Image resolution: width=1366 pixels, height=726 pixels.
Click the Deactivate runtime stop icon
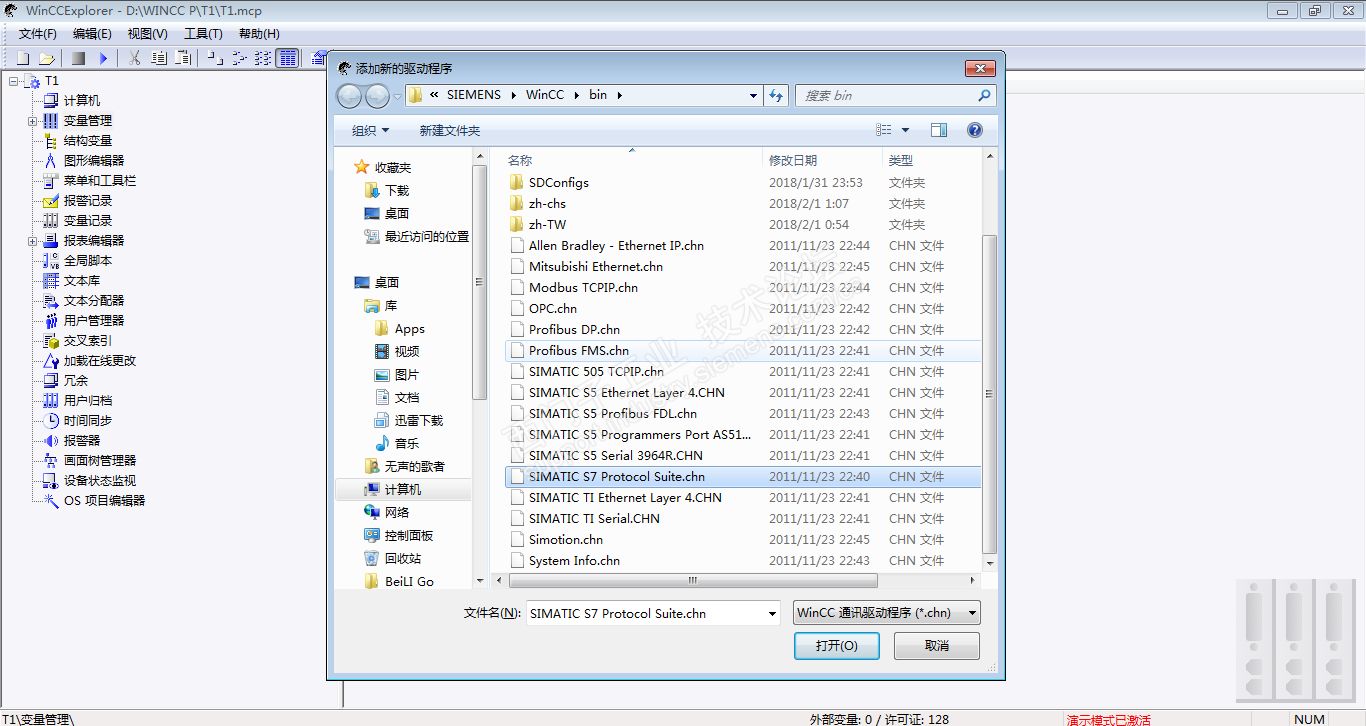click(x=78, y=58)
